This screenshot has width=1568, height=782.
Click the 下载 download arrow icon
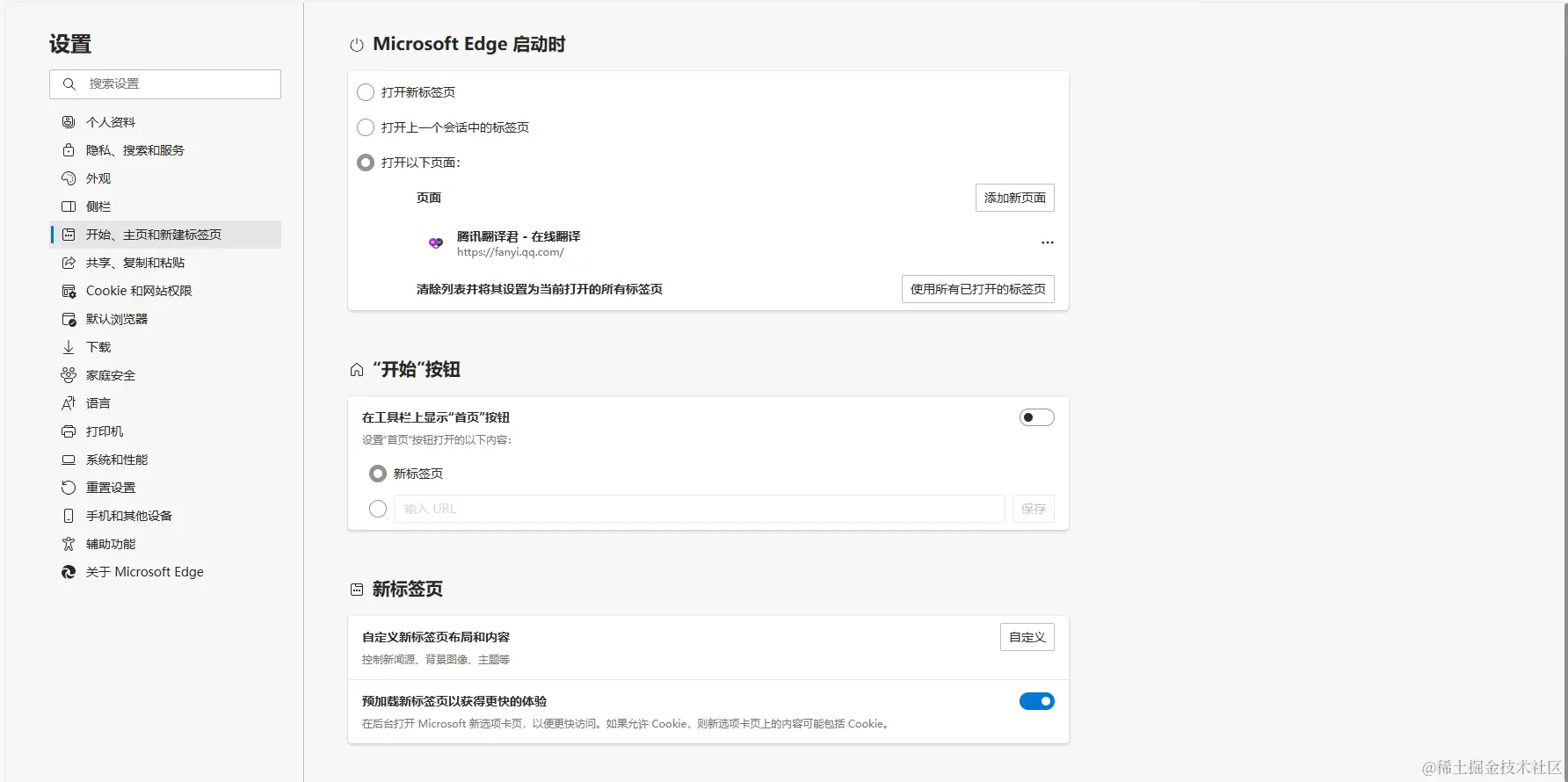click(69, 347)
